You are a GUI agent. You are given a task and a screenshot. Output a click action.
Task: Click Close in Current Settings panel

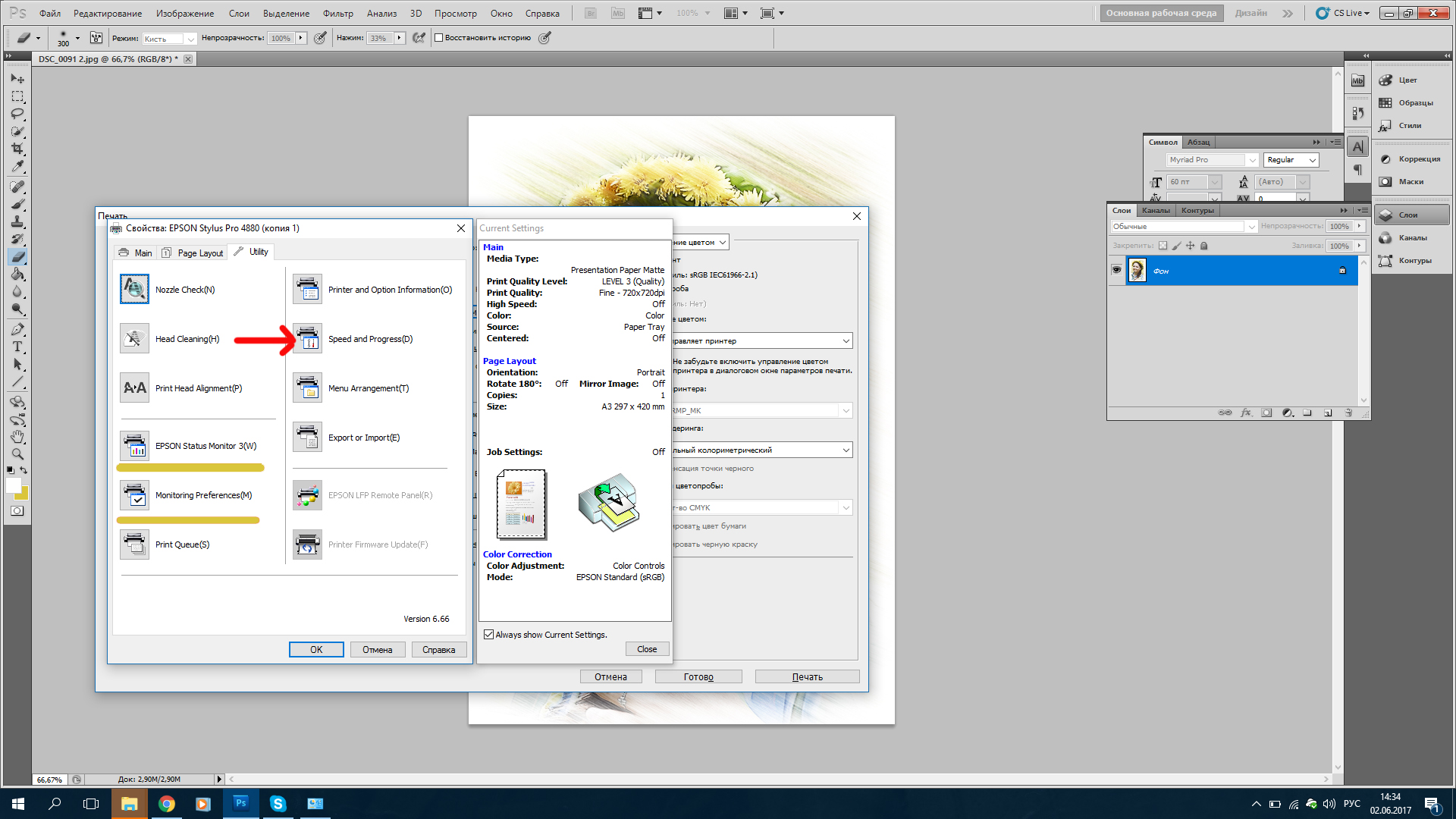[x=647, y=648]
